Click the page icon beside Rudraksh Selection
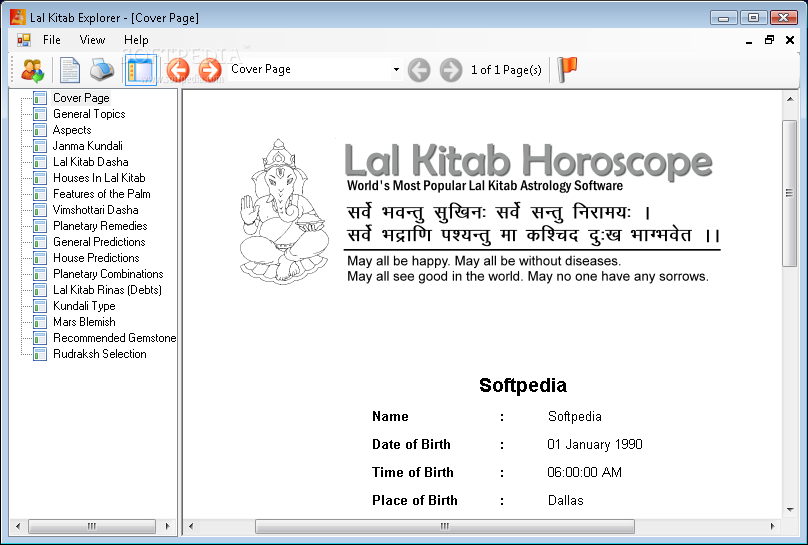 pyautogui.click(x=40, y=354)
